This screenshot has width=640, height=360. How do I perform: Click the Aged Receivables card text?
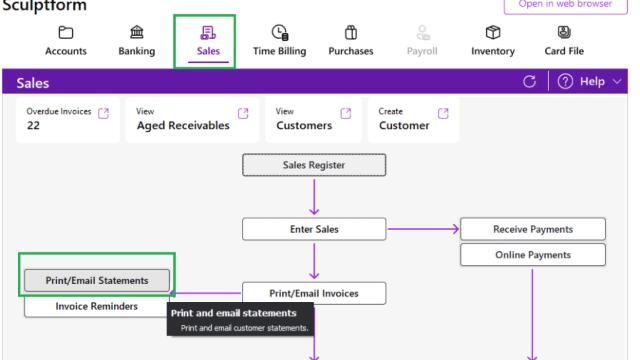tap(183, 125)
